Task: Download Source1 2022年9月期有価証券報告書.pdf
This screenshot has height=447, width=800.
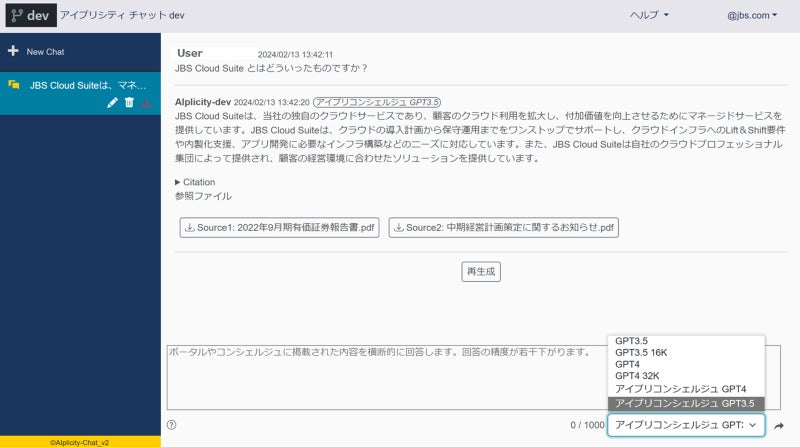Action: [279, 228]
